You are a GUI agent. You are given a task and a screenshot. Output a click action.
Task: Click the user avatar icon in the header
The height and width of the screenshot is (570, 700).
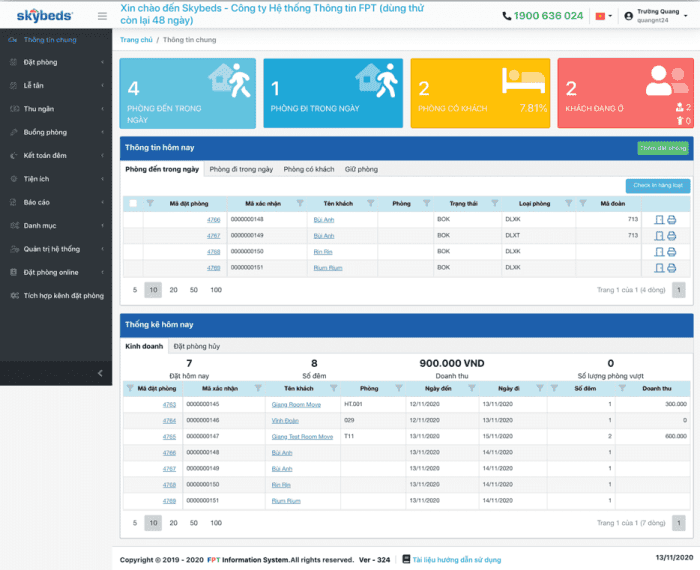coord(629,16)
